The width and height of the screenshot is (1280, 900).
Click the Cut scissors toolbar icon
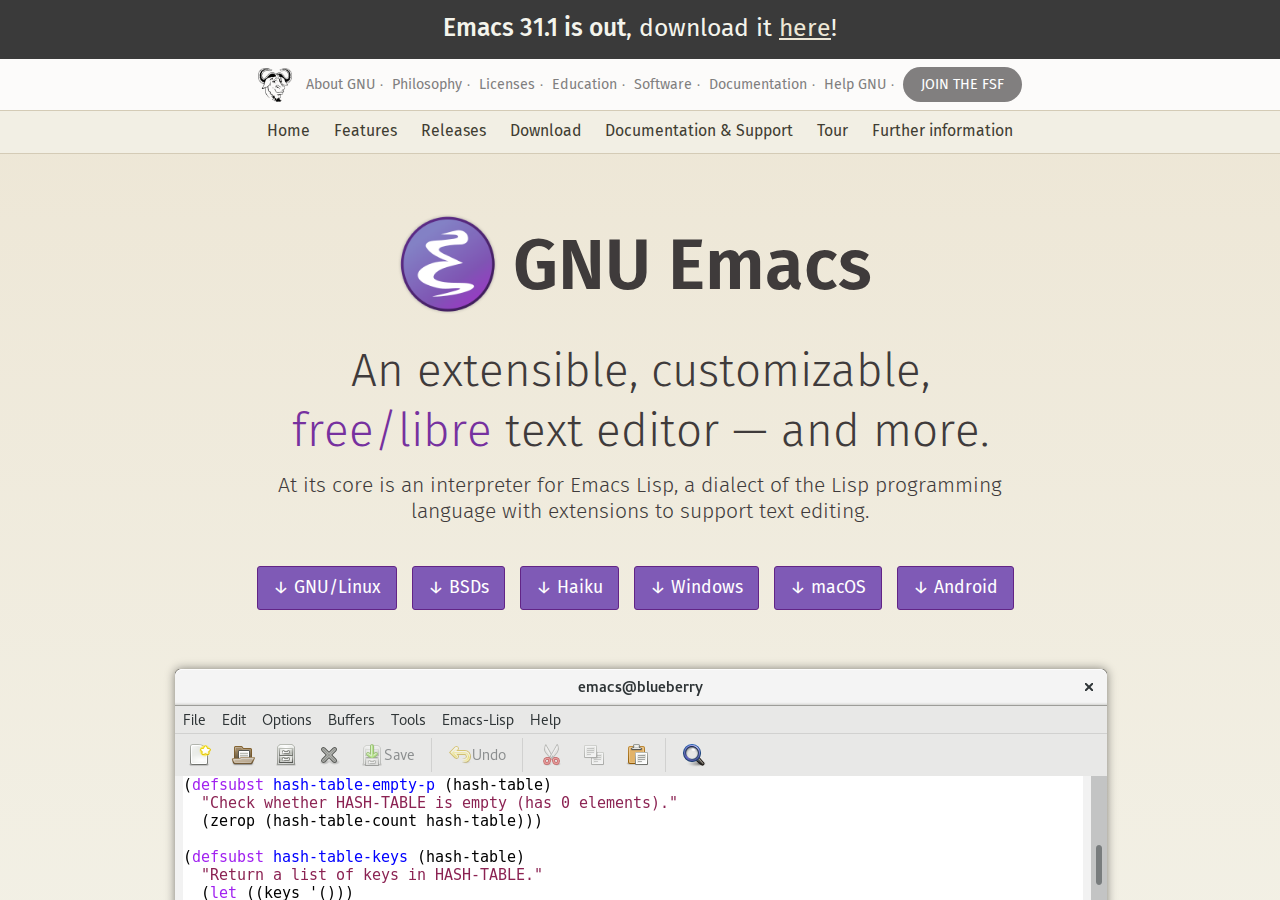pos(551,755)
